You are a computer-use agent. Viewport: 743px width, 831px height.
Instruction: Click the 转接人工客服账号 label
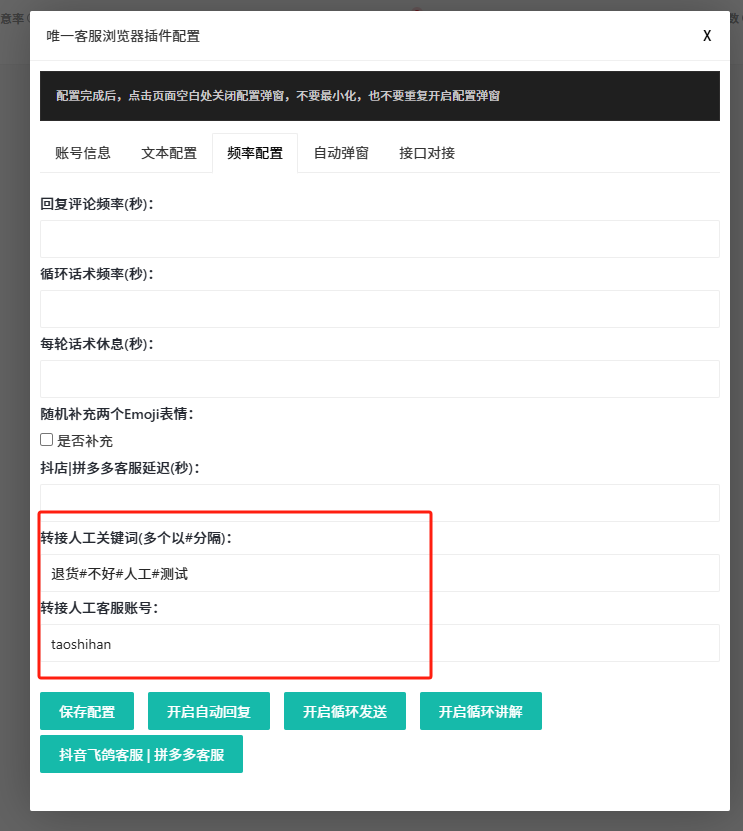coord(99,608)
